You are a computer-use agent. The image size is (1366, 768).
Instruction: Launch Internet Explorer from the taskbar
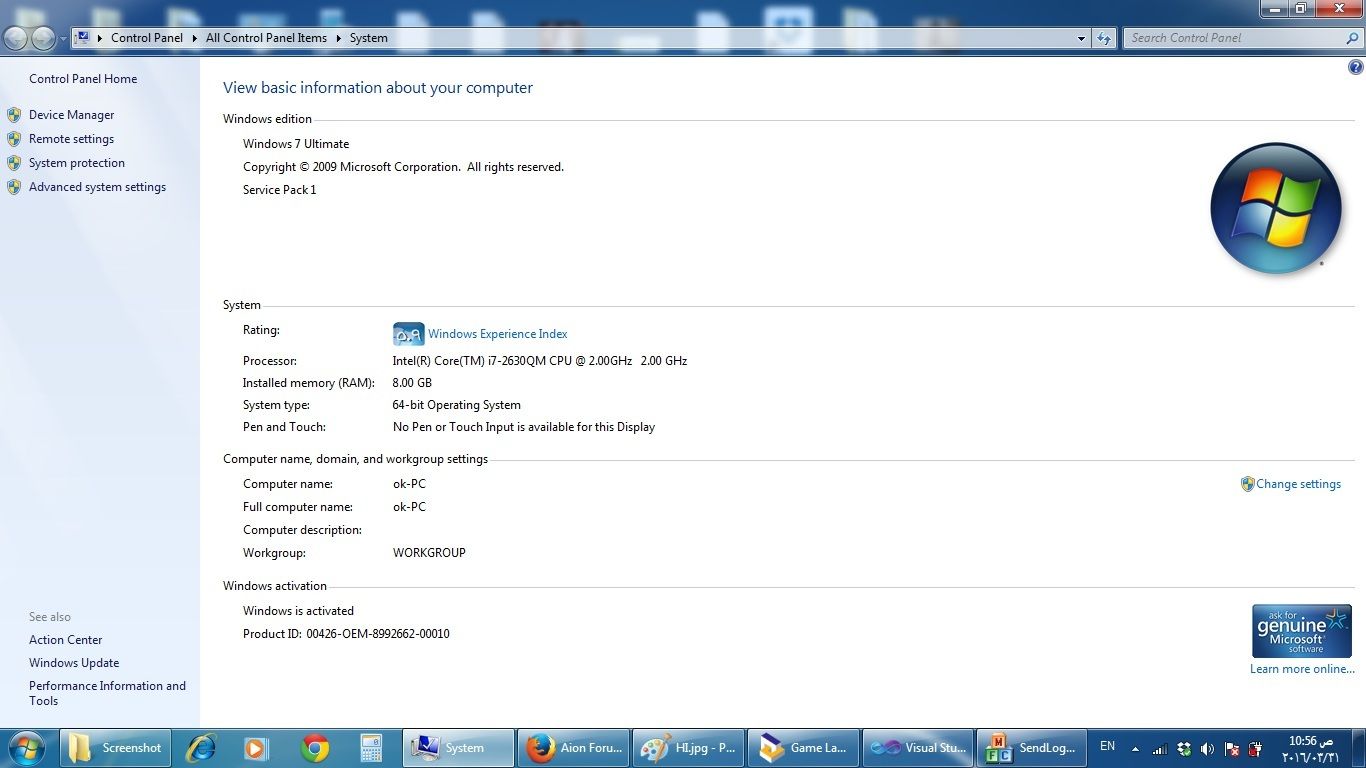coord(201,748)
